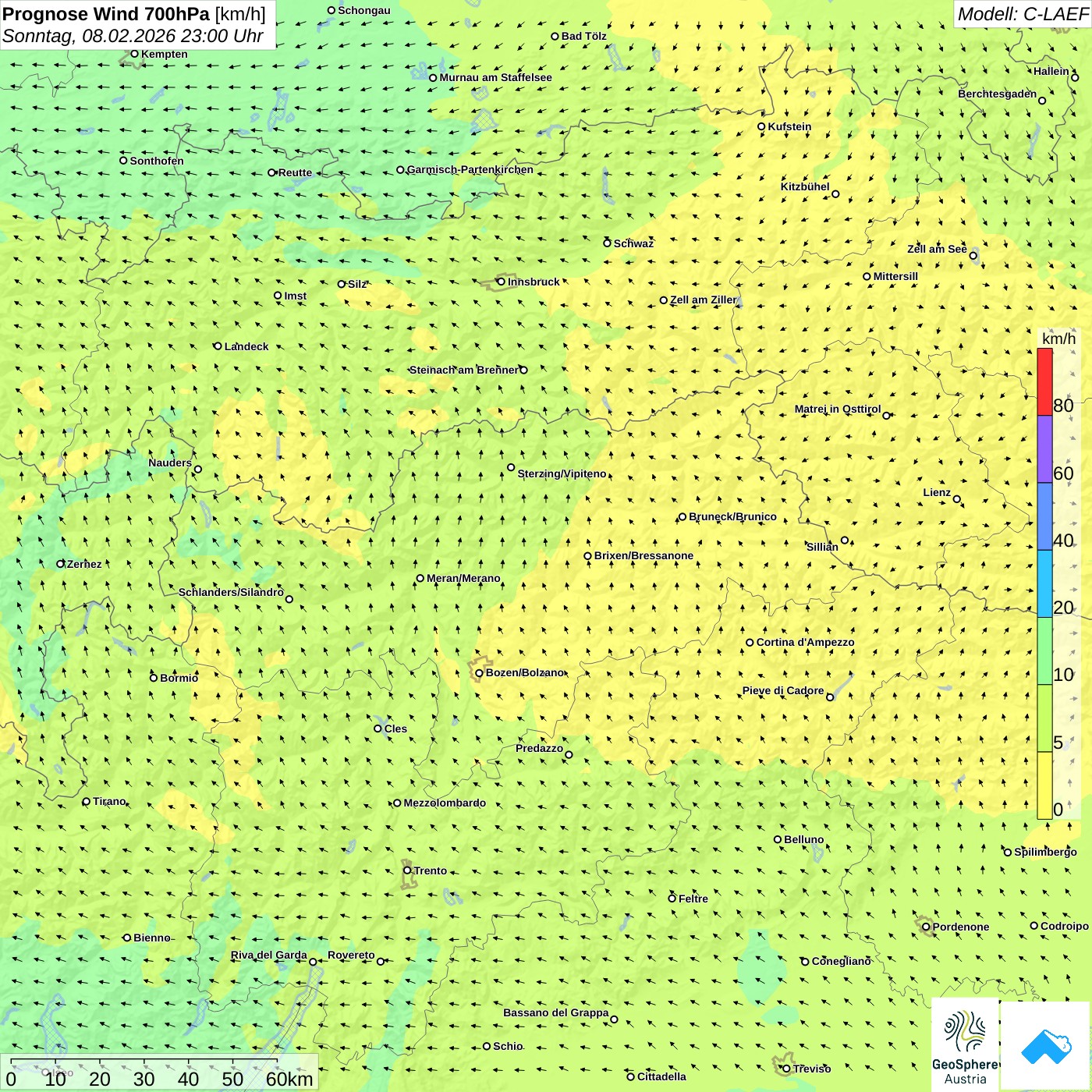Click the Innsbruck city marker
Screen dimensions: 1092x1092
(501, 282)
